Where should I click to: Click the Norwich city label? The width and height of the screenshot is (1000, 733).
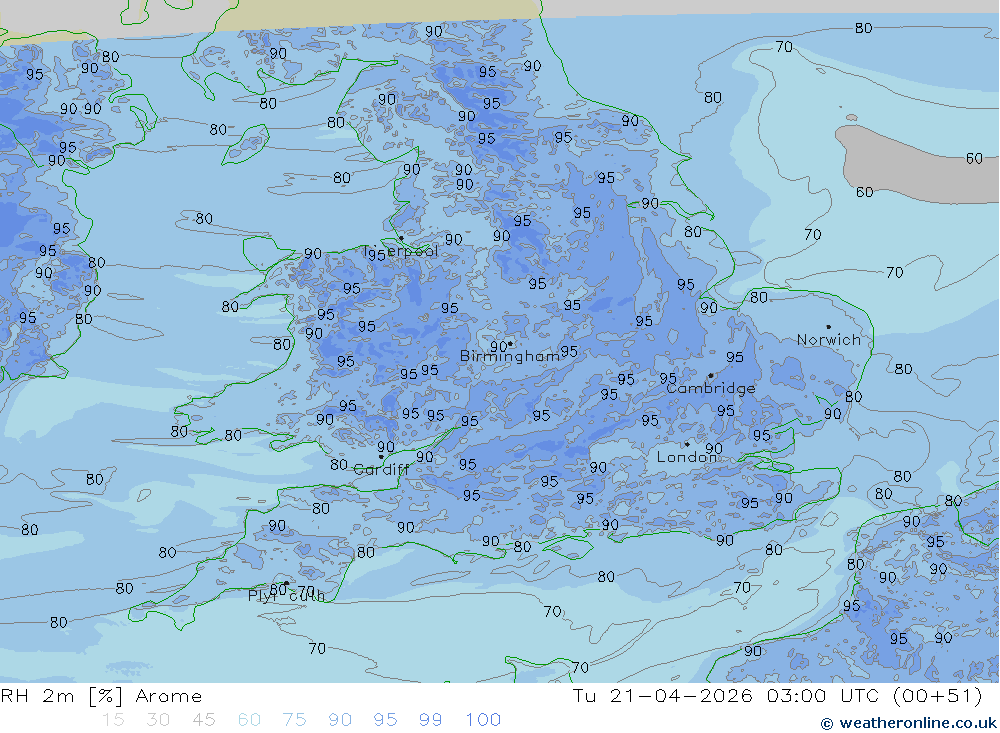[828, 340]
